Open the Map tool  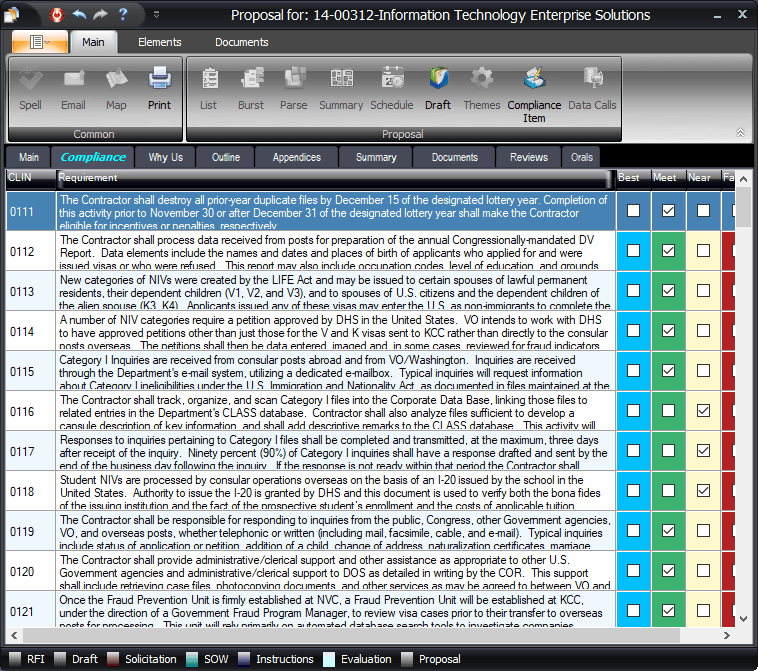click(x=116, y=79)
